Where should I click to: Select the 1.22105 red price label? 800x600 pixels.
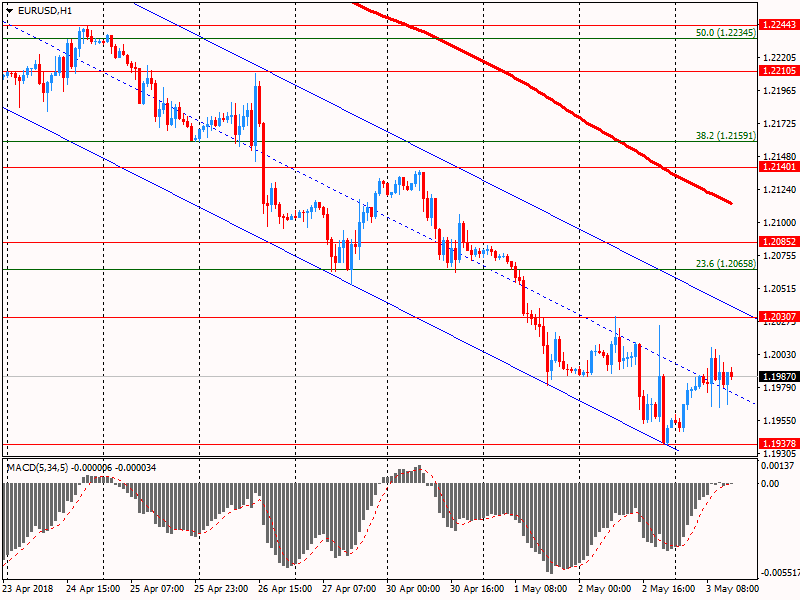point(779,71)
